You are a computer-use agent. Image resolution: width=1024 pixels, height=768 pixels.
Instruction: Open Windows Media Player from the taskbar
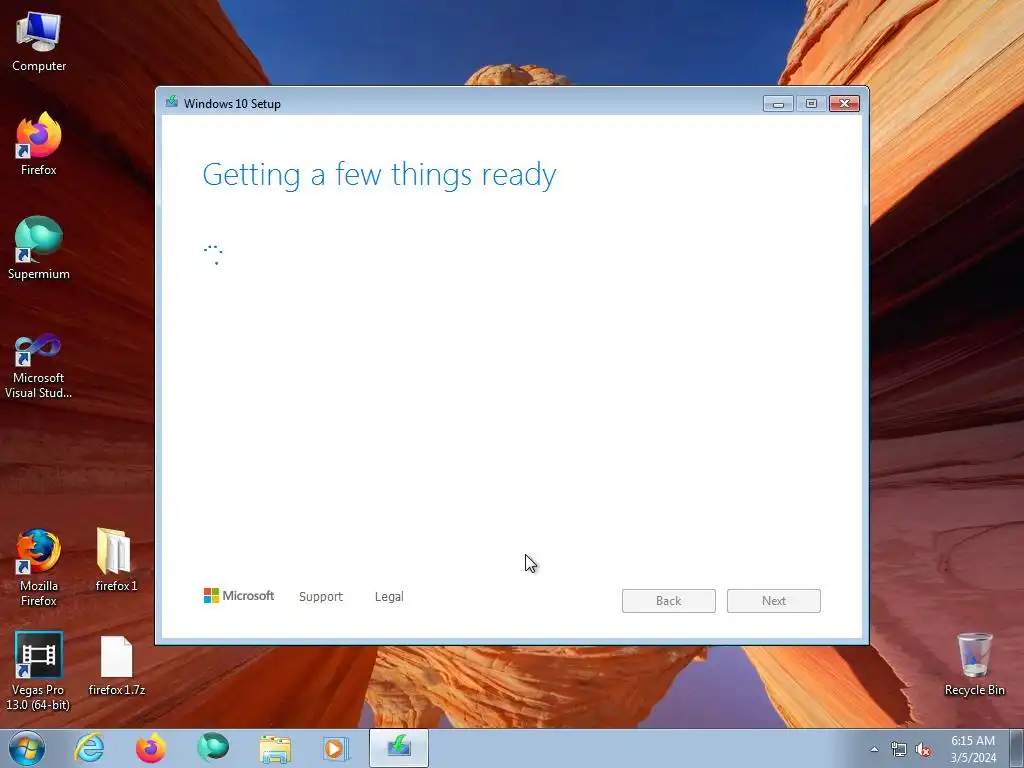336,748
